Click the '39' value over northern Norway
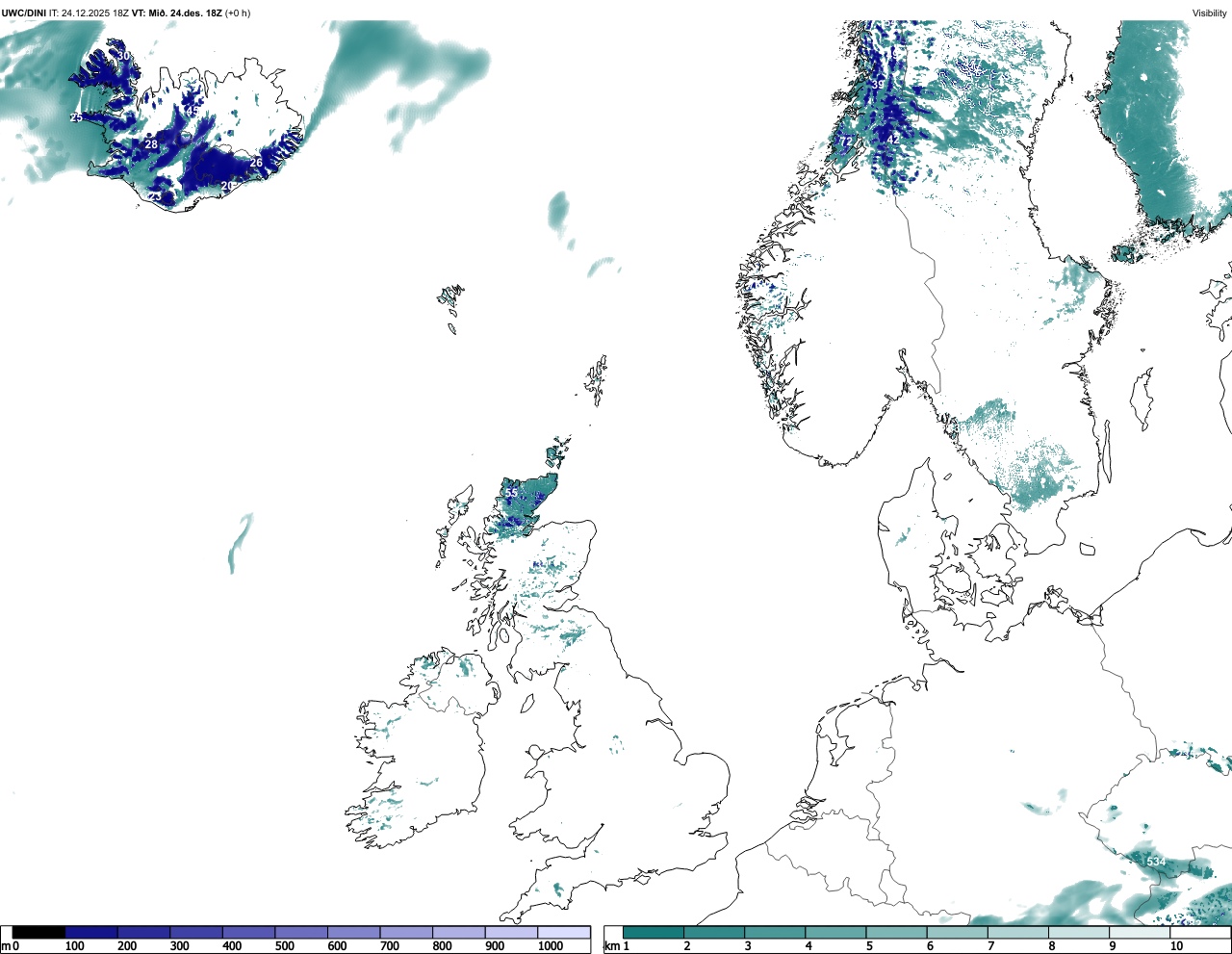This screenshot has width=1232, height=954. point(877,85)
